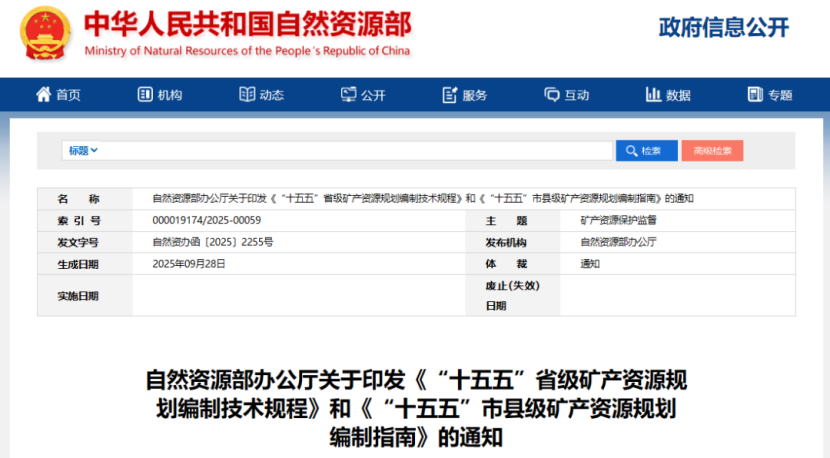The height and width of the screenshot is (458, 830).
Task: Click the 政府信息公开 header link
Action: click(x=723, y=27)
